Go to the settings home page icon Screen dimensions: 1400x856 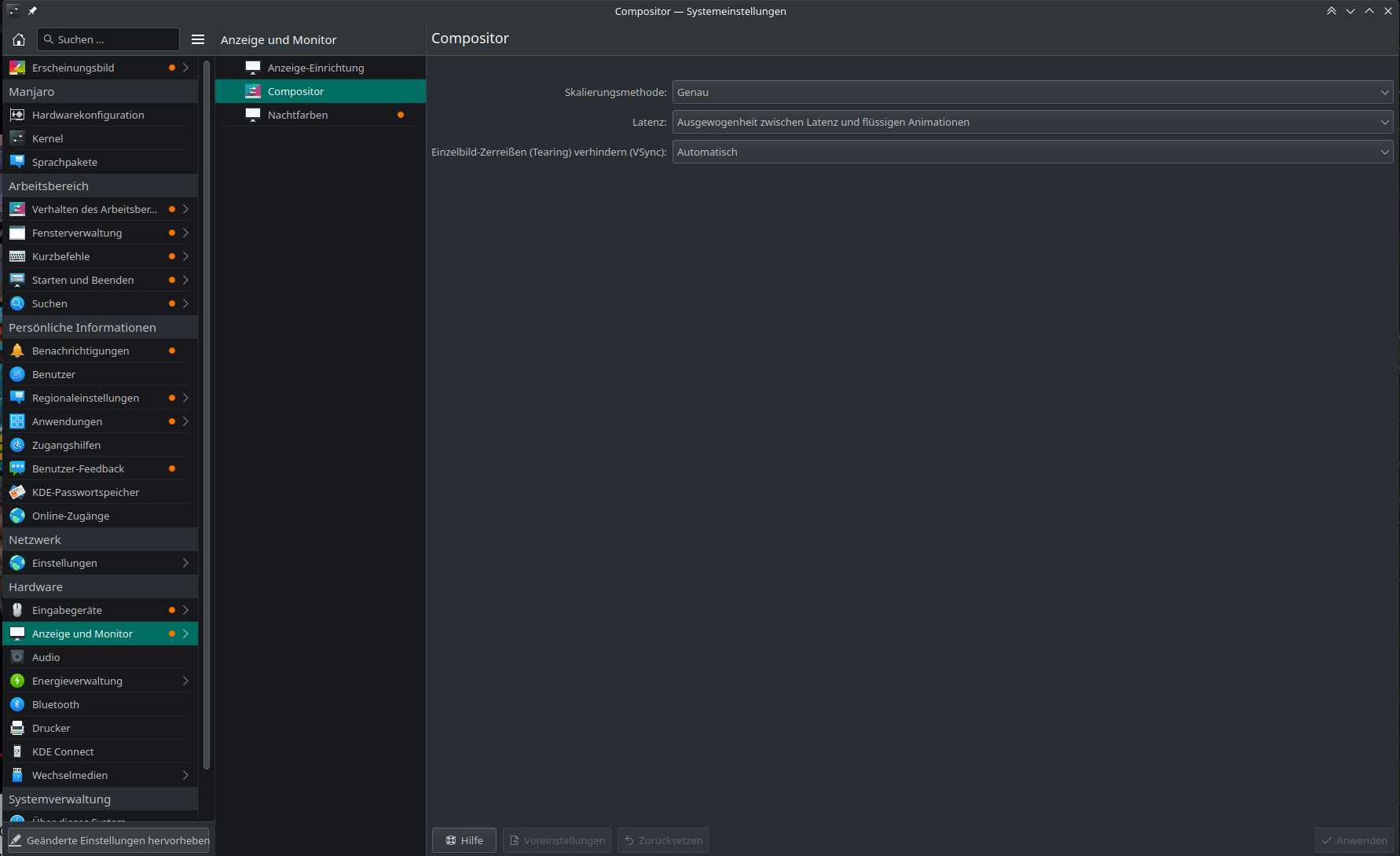[x=19, y=39]
